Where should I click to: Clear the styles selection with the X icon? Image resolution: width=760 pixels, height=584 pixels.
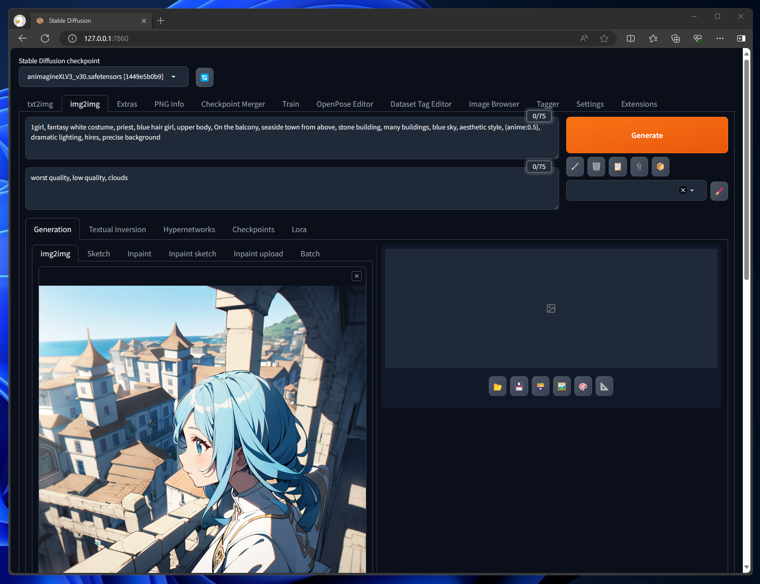click(683, 190)
